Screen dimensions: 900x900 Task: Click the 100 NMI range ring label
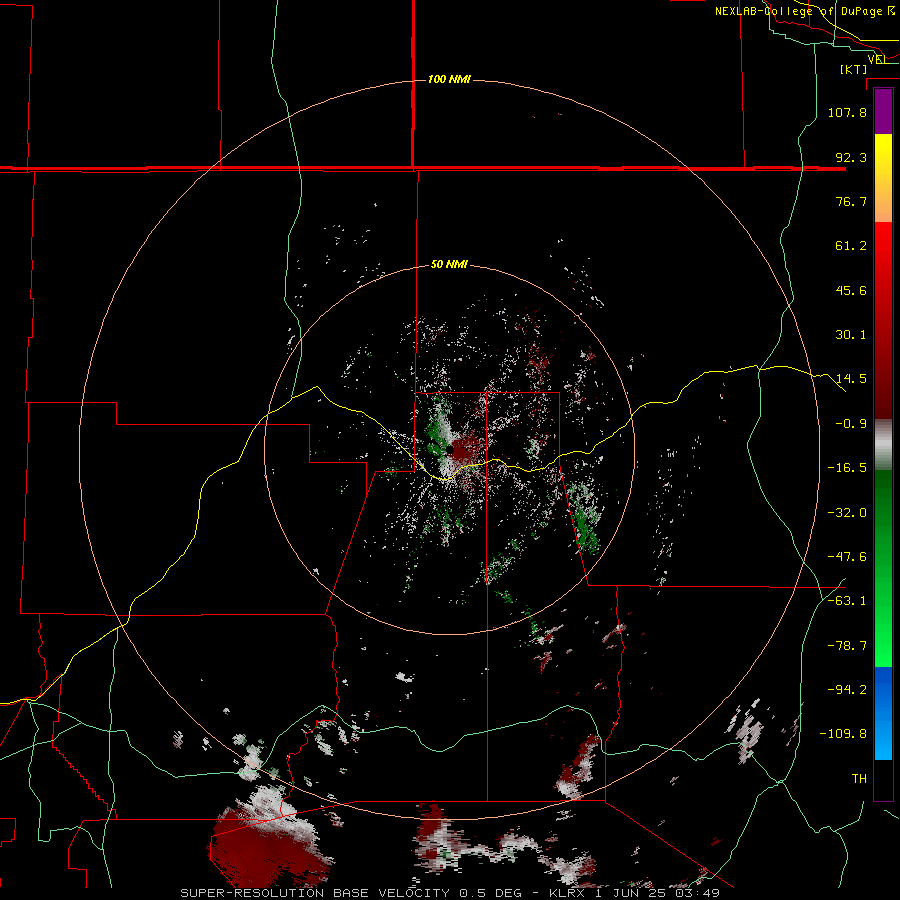pos(449,79)
